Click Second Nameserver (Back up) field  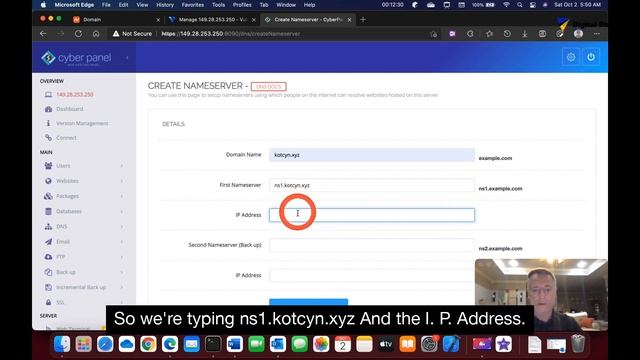point(372,245)
